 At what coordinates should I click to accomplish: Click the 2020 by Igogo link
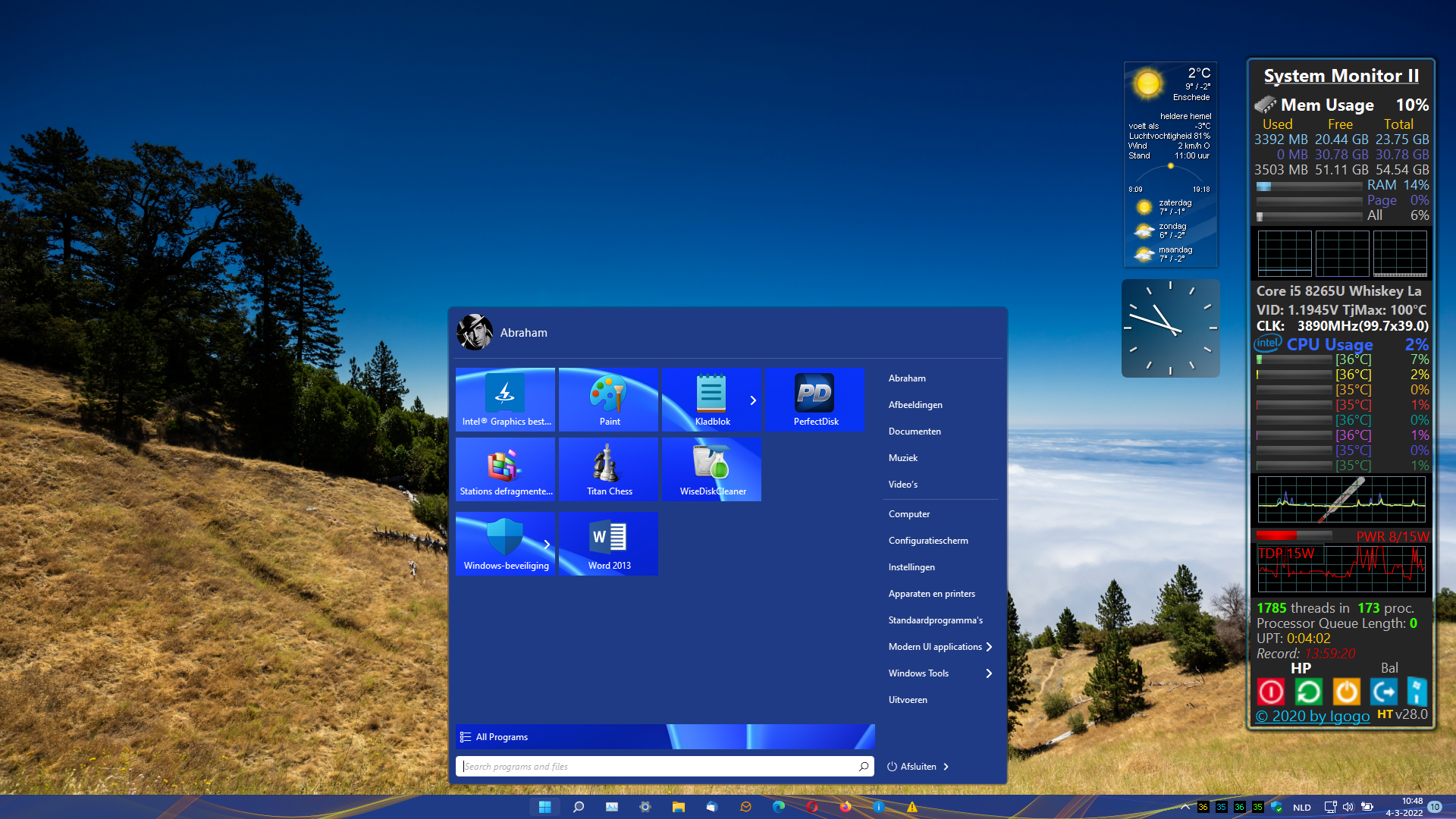click(x=1313, y=716)
